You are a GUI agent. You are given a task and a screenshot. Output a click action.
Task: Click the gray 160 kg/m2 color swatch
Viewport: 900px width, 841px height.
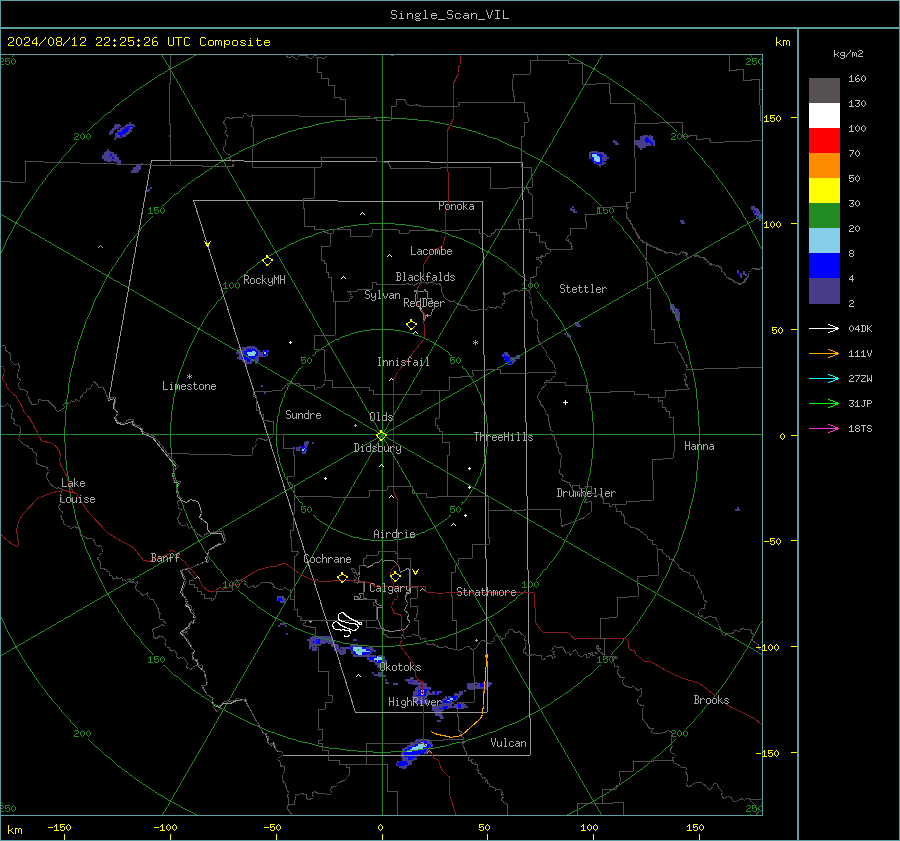coord(824,91)
